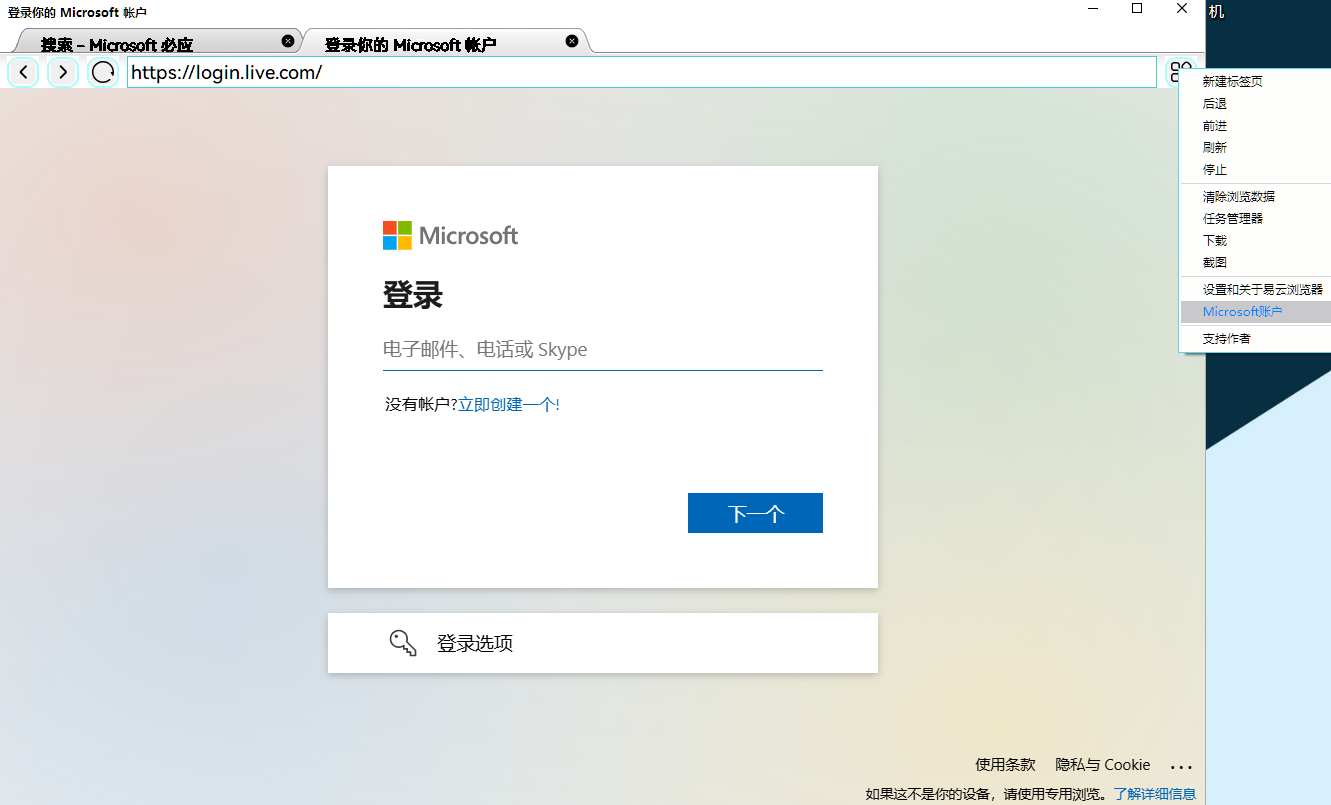Focus the 电子邮件、电话或 Skype field
The height and width of the screenshot is (805, 1331).
click(603, 350)
